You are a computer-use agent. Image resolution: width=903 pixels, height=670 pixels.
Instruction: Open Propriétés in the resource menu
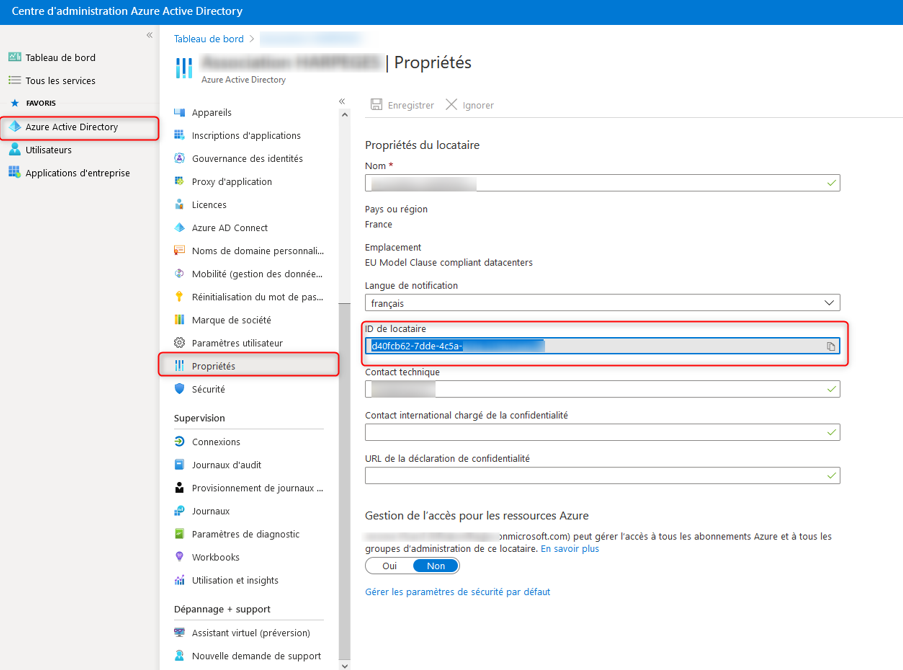[x=213, y=366]
